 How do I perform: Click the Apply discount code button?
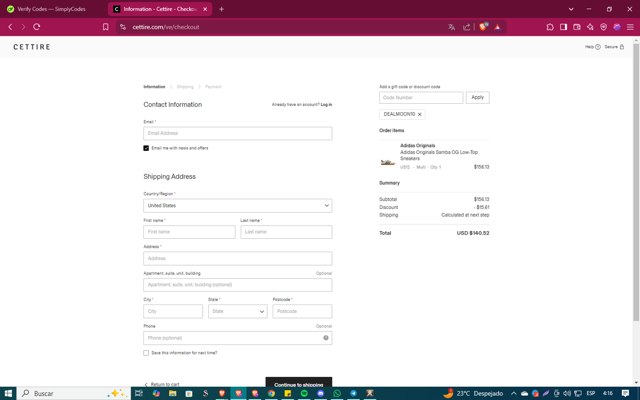[x=478, y=98]
